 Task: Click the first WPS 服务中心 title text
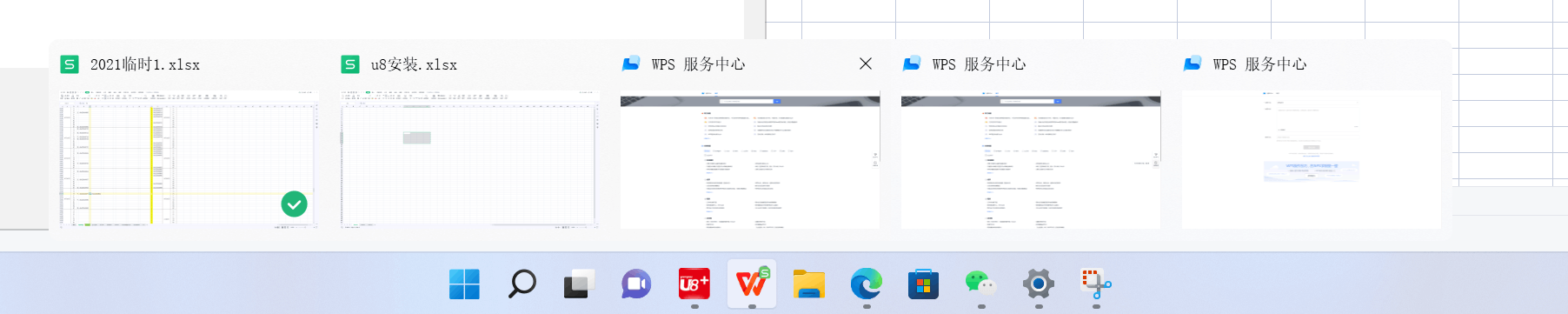click(698, 64)
